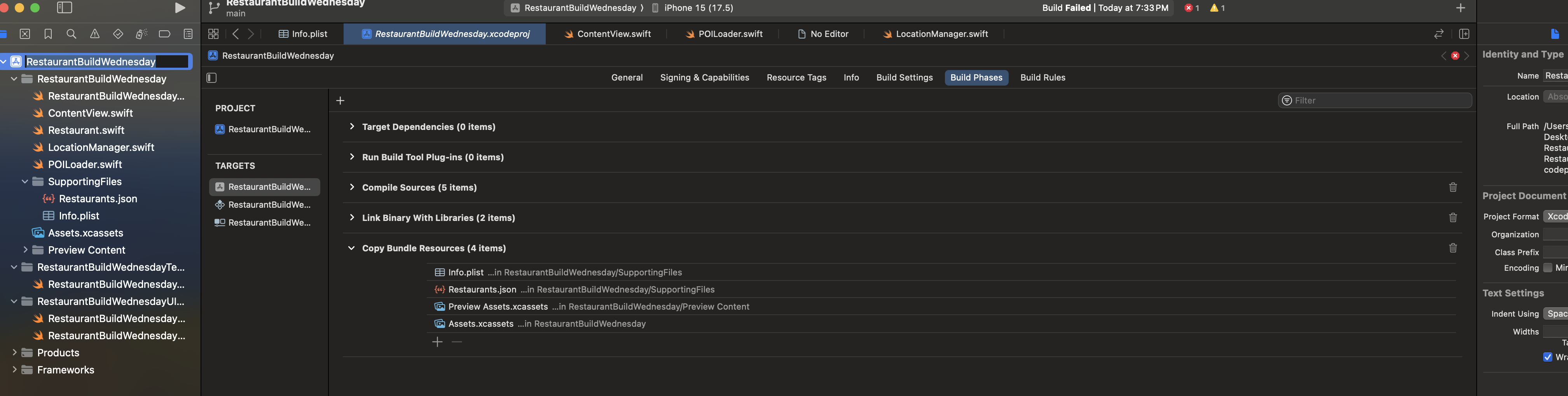Screen dimensions: 1568x396
Task: Open the ContentView.swift editor tab
Action: (x=607, y=34)
